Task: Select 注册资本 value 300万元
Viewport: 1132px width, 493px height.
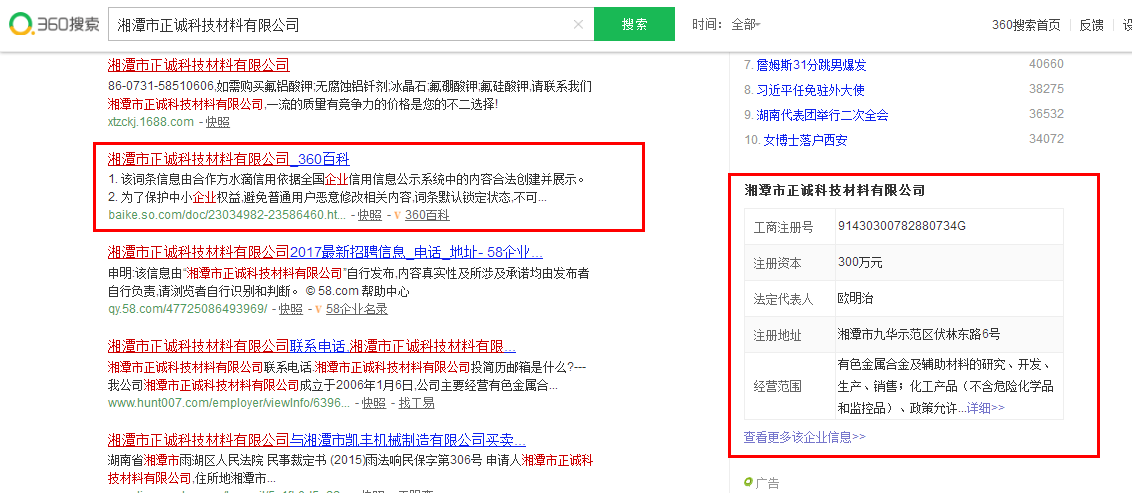Action: tap(860, 262)
